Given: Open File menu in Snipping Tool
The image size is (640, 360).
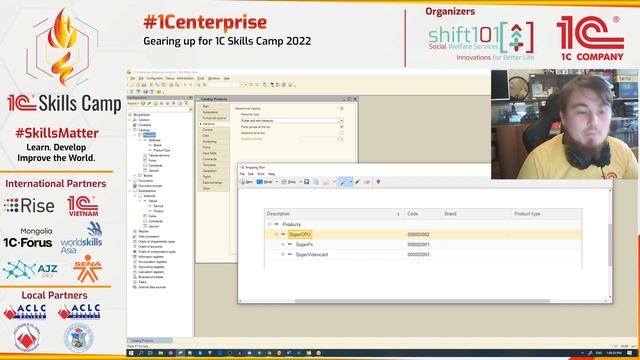Looking at the screenshot, I should (242, 174).
